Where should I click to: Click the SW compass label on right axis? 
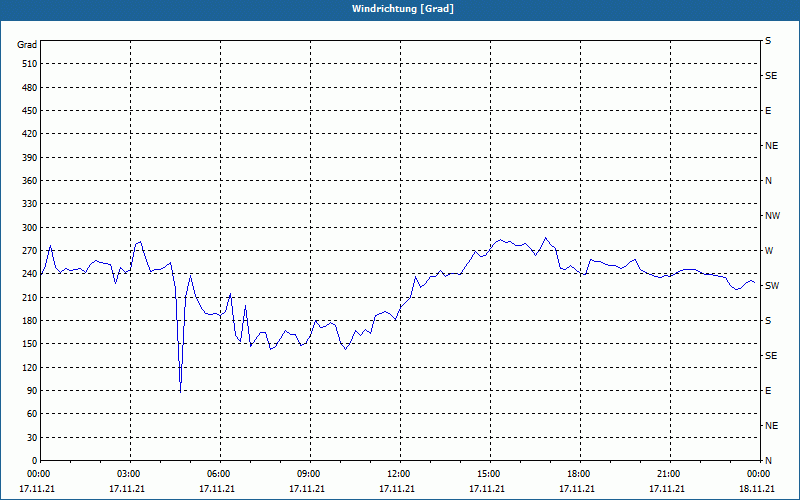coord(772,286)
